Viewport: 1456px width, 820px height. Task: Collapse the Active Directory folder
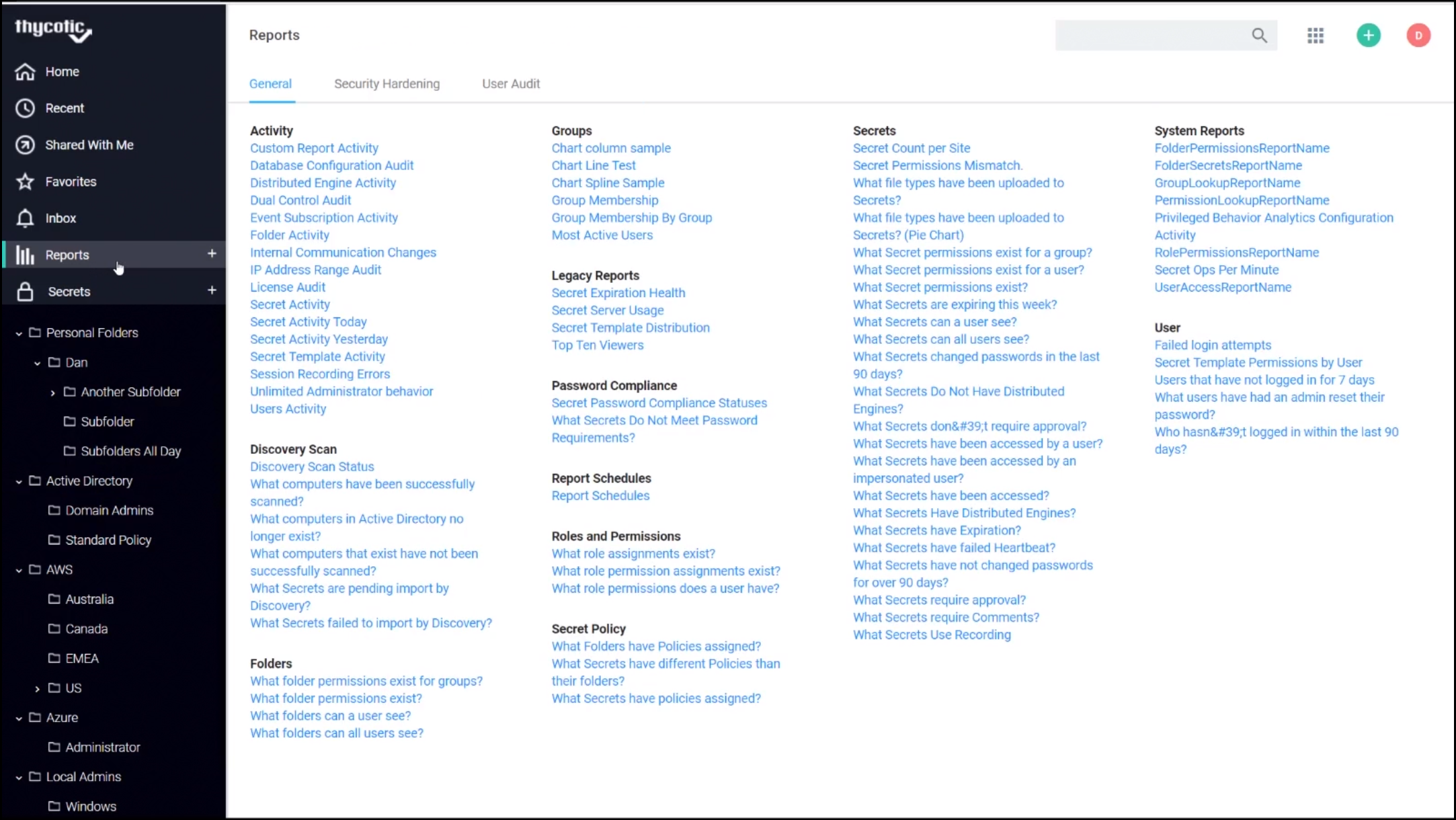(x=19, y=481)
